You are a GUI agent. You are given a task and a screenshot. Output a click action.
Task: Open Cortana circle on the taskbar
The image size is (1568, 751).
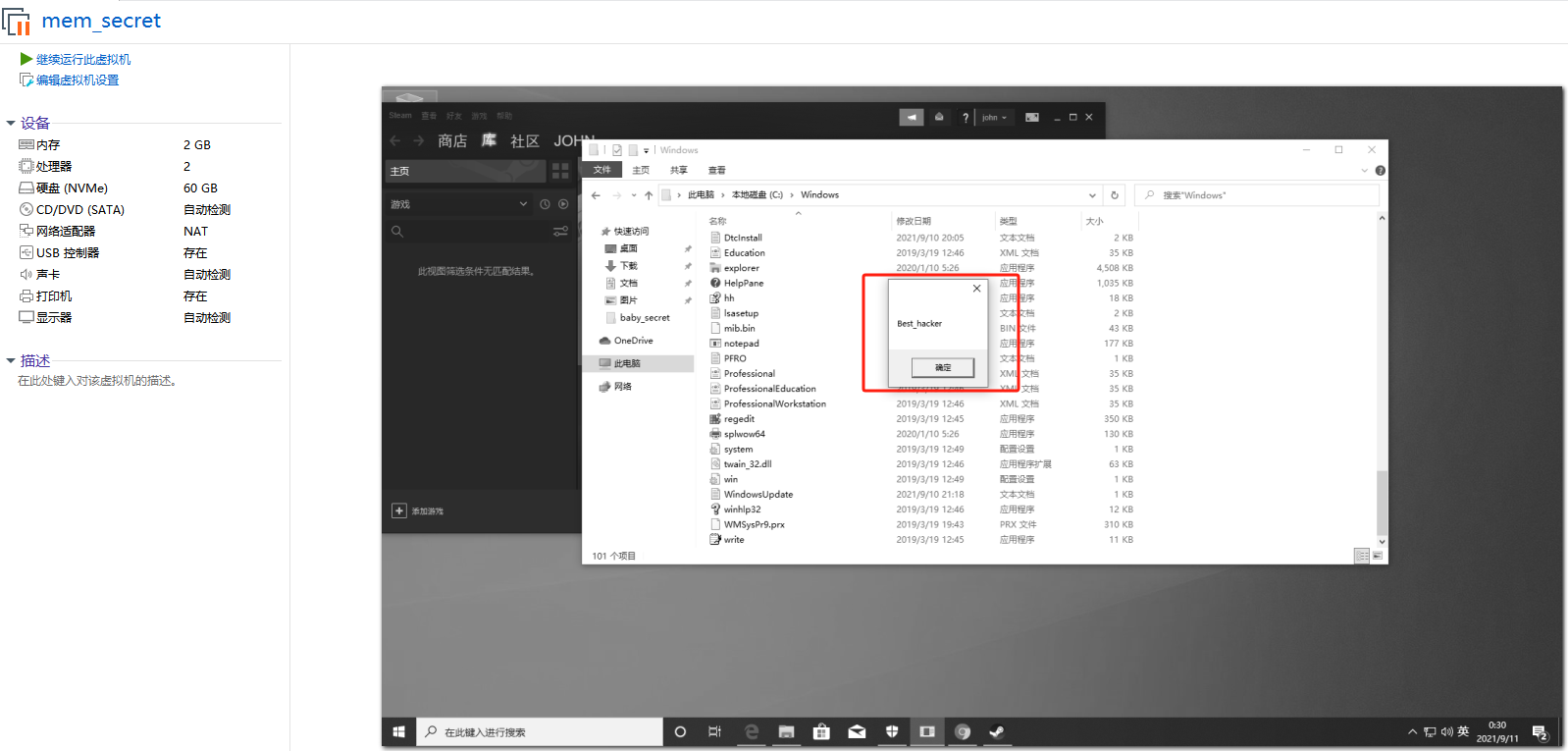pyautogui.click(x=680, y=732)
